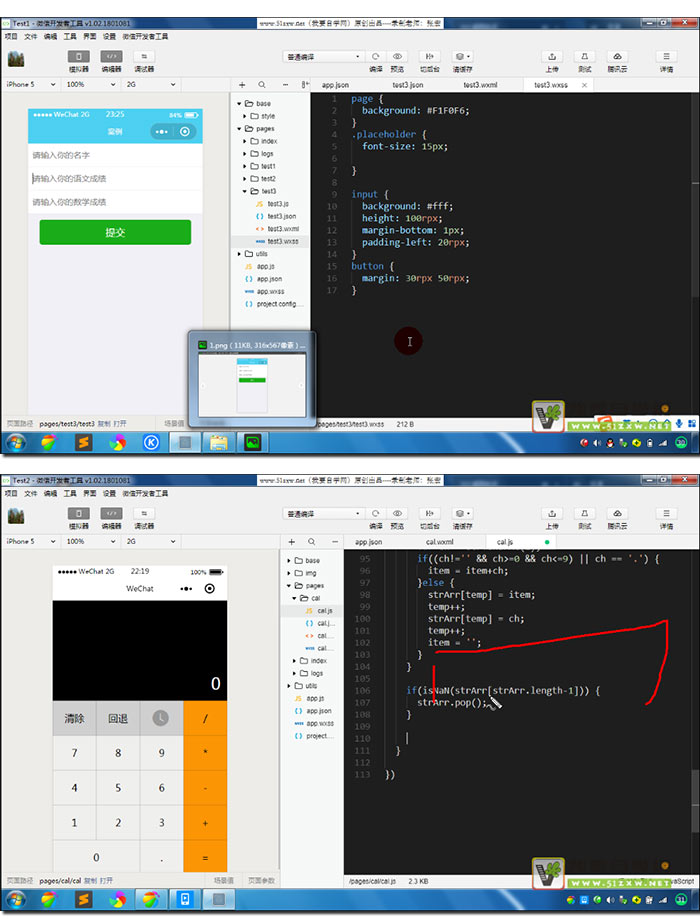Toggle the 调试器 debugger panel in Test2 window

click(x=144, y=513)
